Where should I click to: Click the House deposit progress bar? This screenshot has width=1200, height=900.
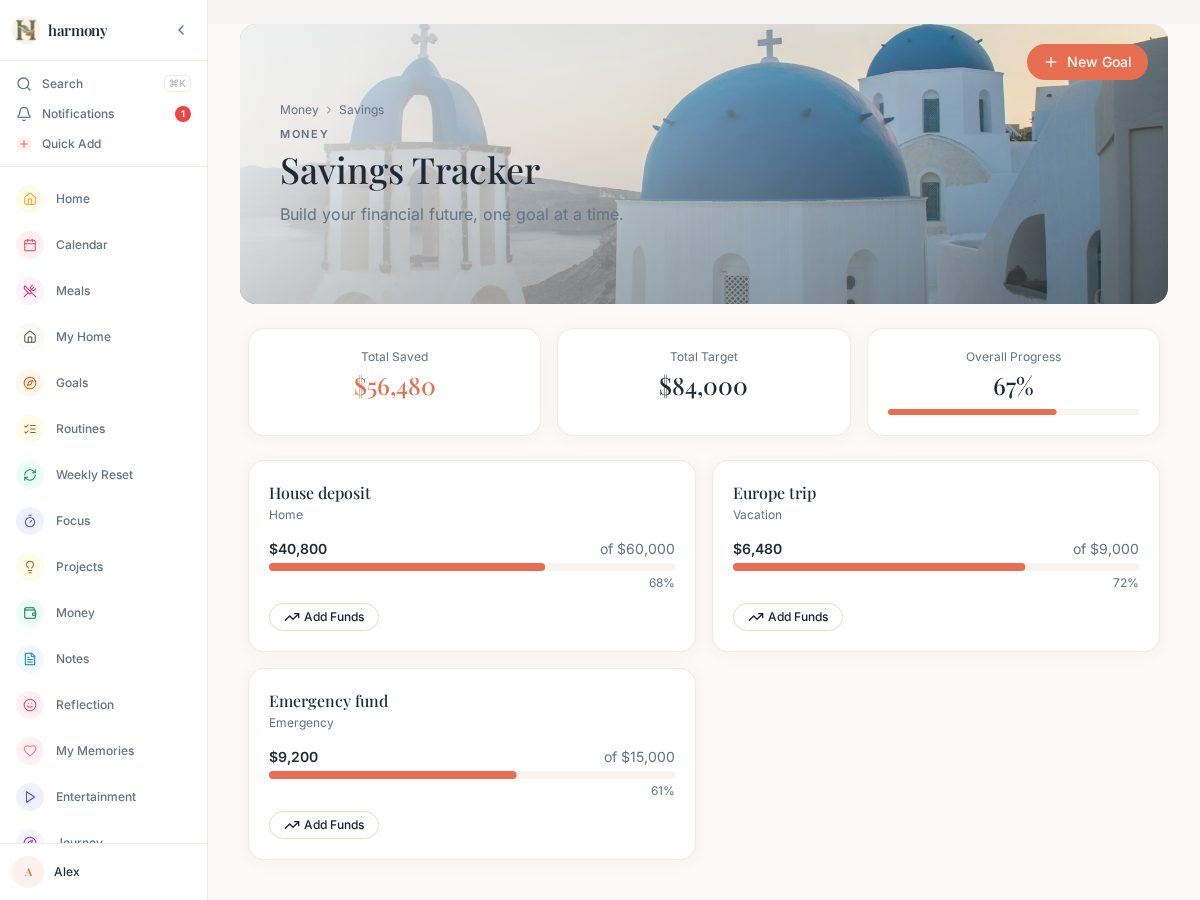472,567
